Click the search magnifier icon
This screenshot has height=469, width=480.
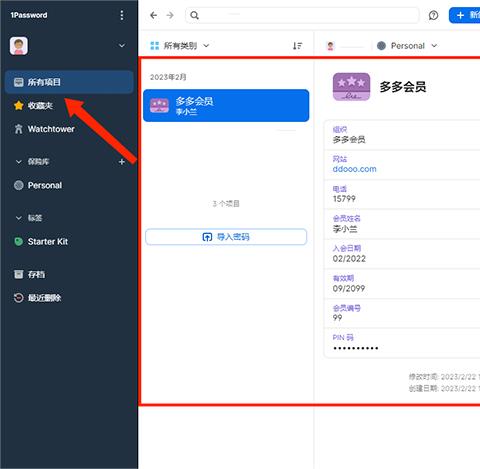195,15
